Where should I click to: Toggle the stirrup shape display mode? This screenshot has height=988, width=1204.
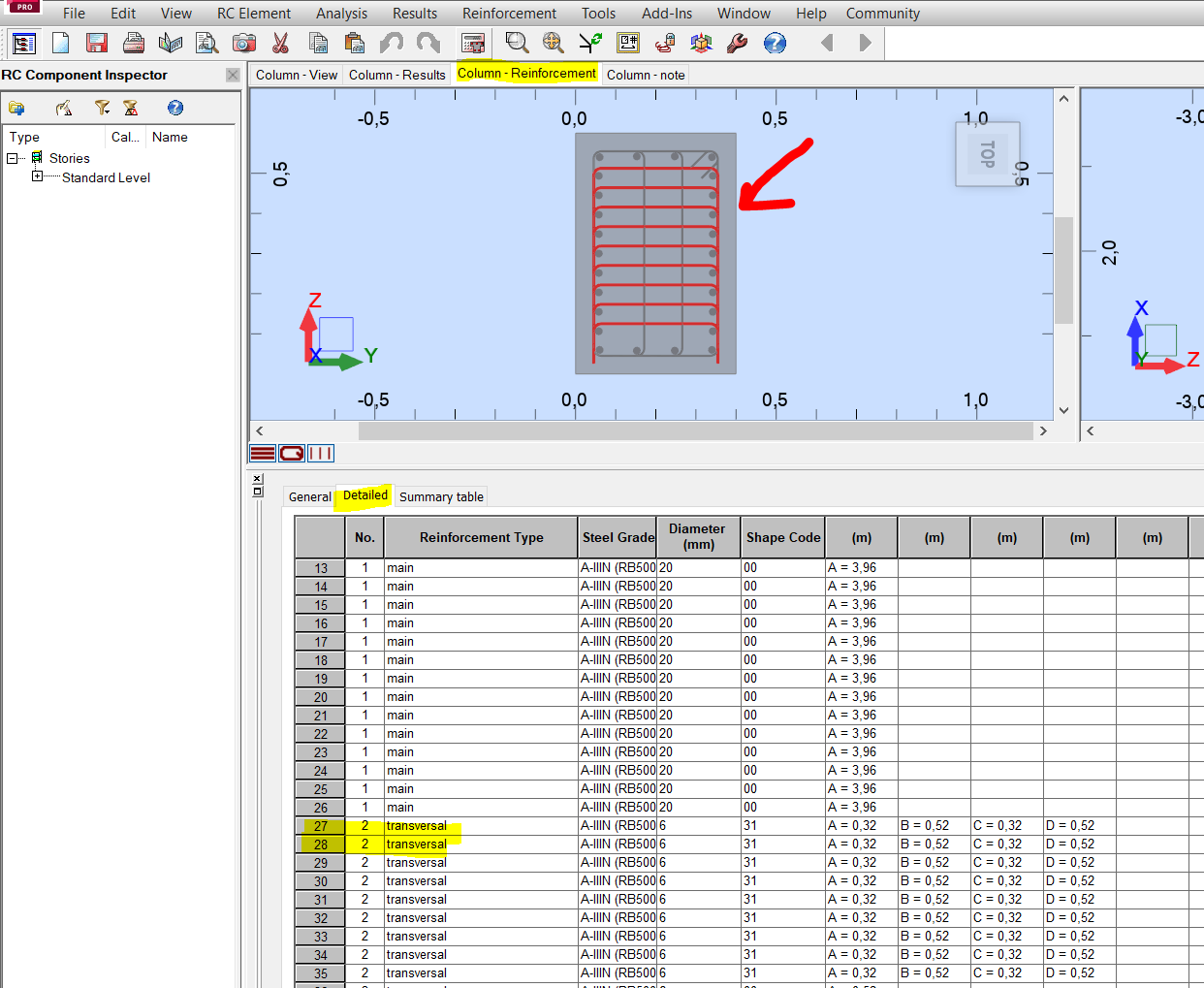291,453
